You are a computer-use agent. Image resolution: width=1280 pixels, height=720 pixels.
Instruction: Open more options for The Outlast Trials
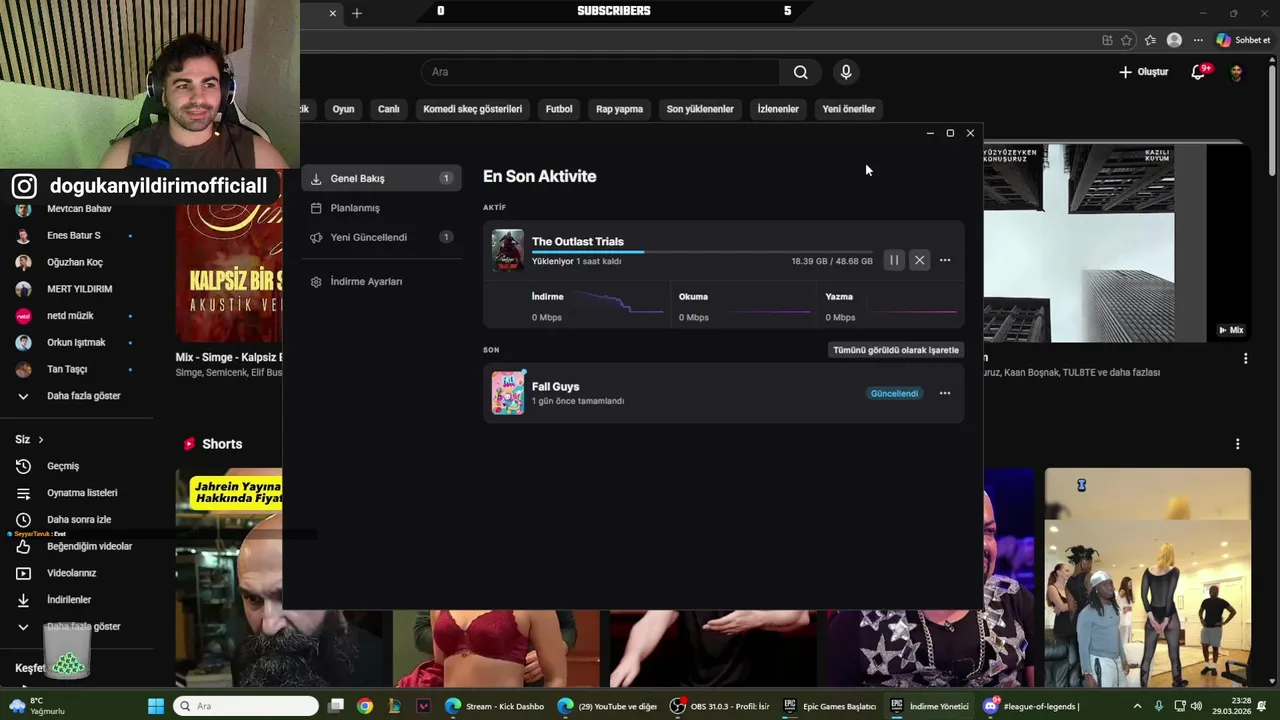945,260
